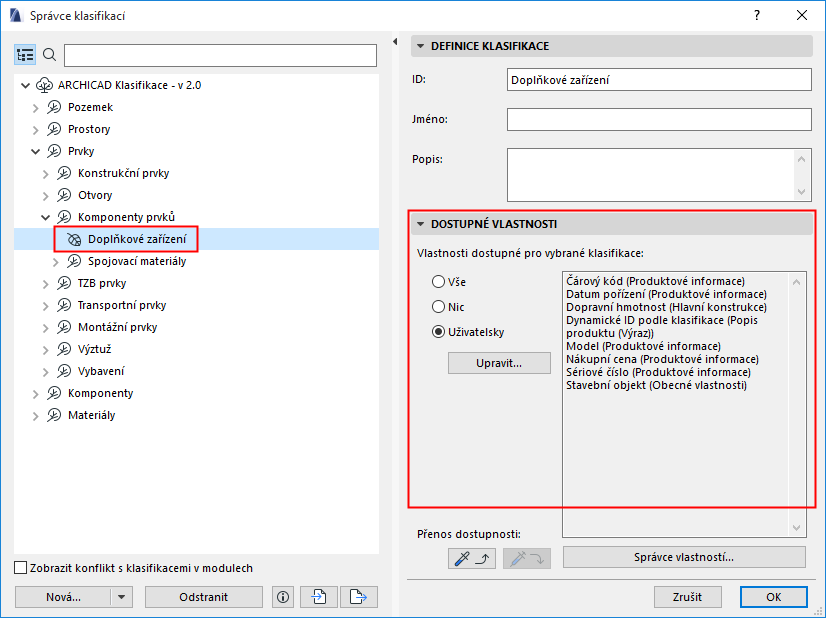Select the Vše radio button

[438, 282]
